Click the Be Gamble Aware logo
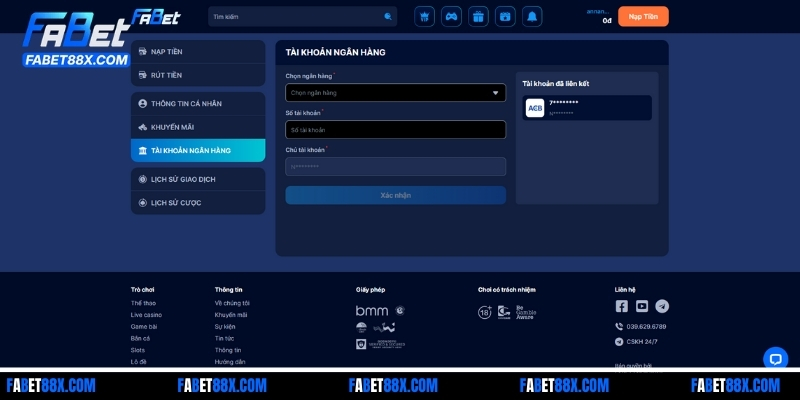 [526, 312]
